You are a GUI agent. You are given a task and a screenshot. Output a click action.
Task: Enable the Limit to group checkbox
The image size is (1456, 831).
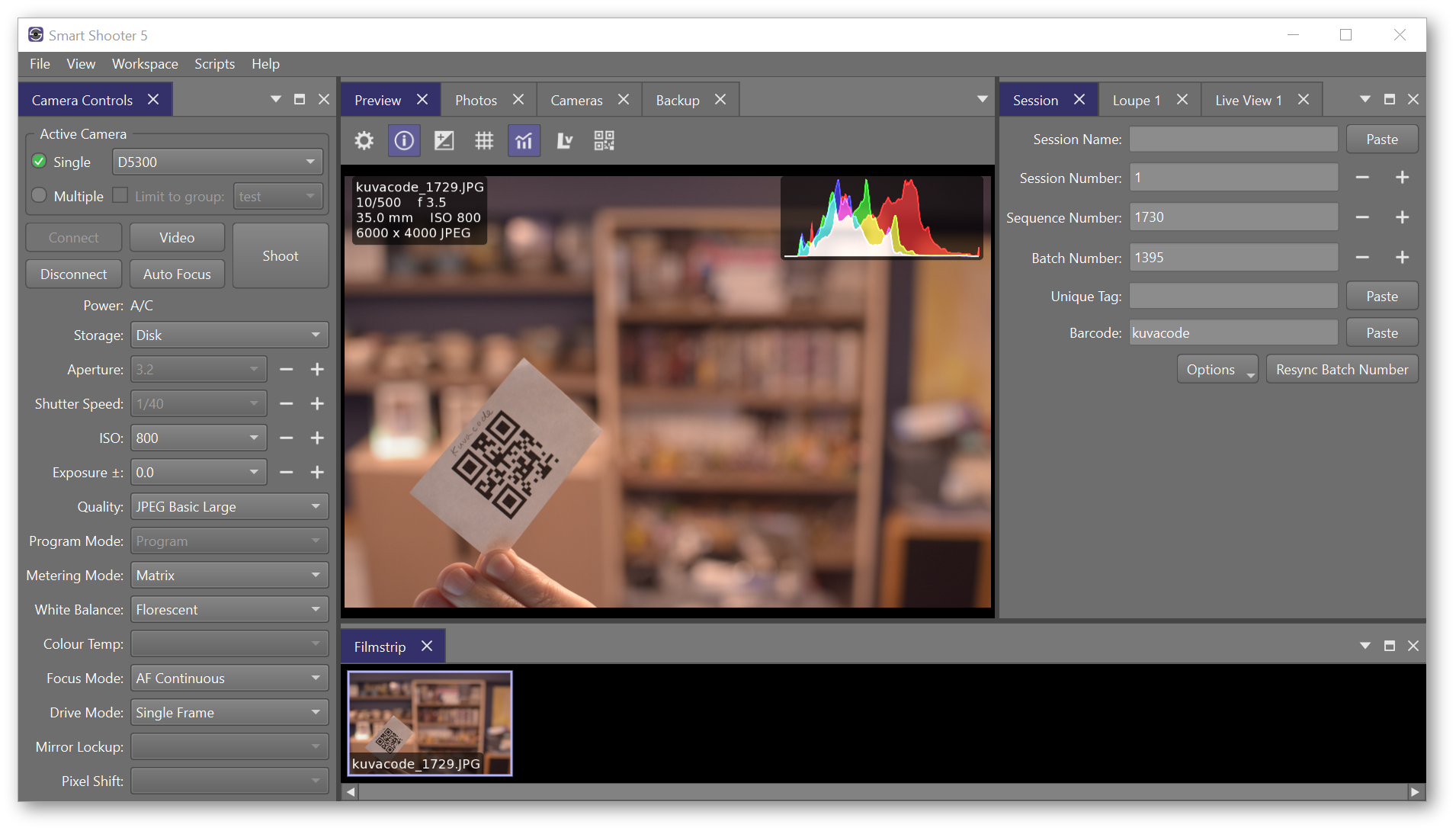[120, 195]
